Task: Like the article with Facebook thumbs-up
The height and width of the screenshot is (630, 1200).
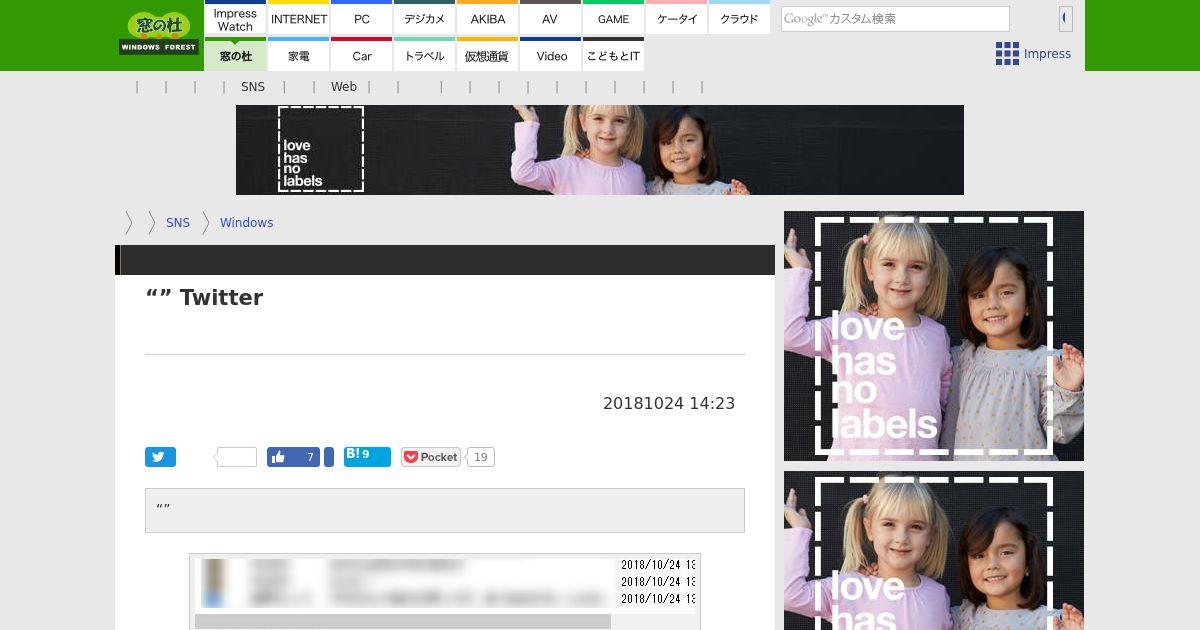Action: click(293, 457)
